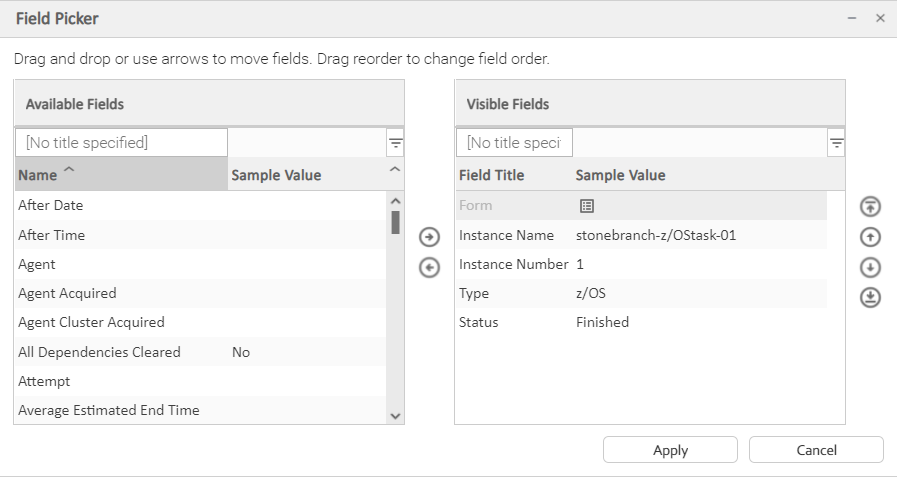
Task: Move selected field down one position
Action: (x=870, y=267)
